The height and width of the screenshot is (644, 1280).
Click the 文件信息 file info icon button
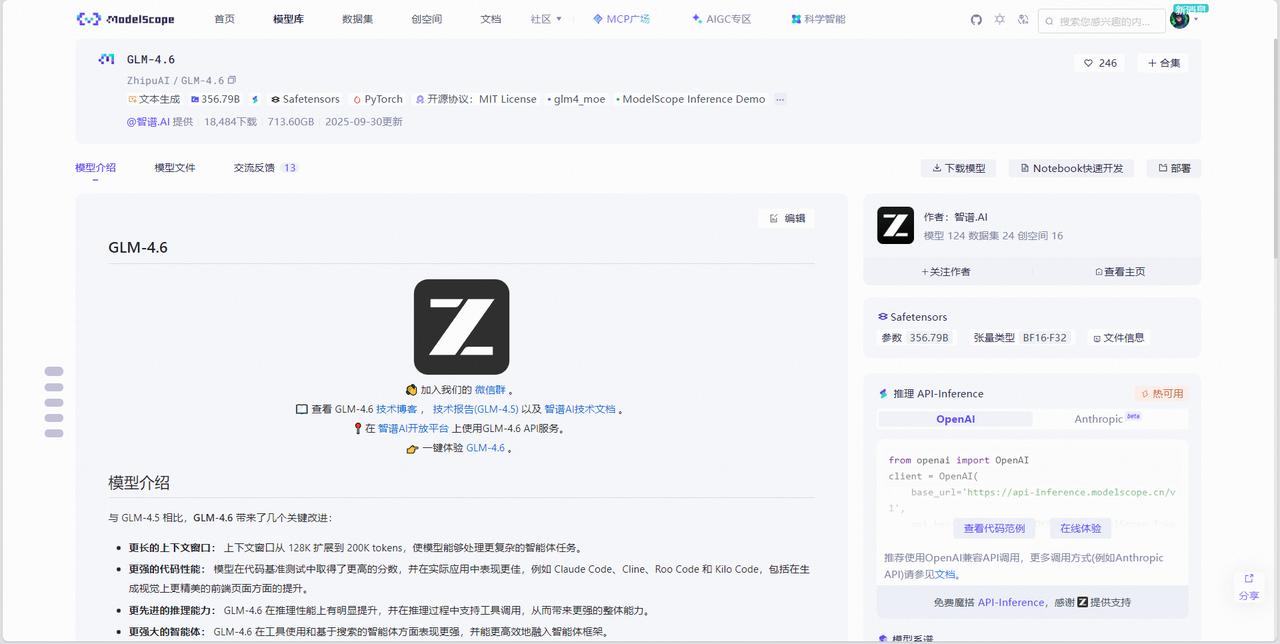pos(1118,338)
